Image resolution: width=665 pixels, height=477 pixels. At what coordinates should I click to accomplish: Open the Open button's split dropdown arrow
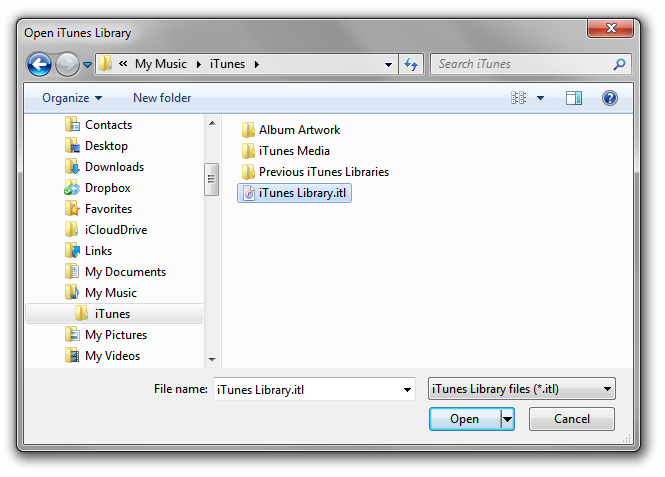click(507, 419)
